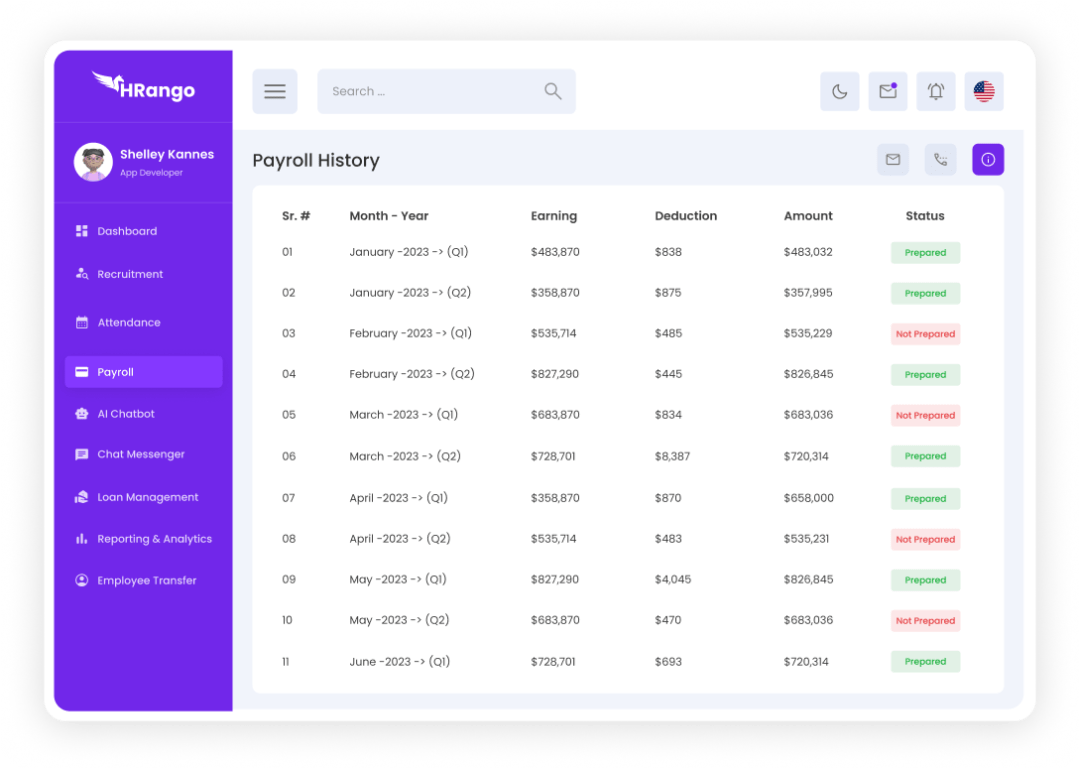The image size is (1080, 769).
Task: Open Reporting & Analytics page
Action: (154, 539)
